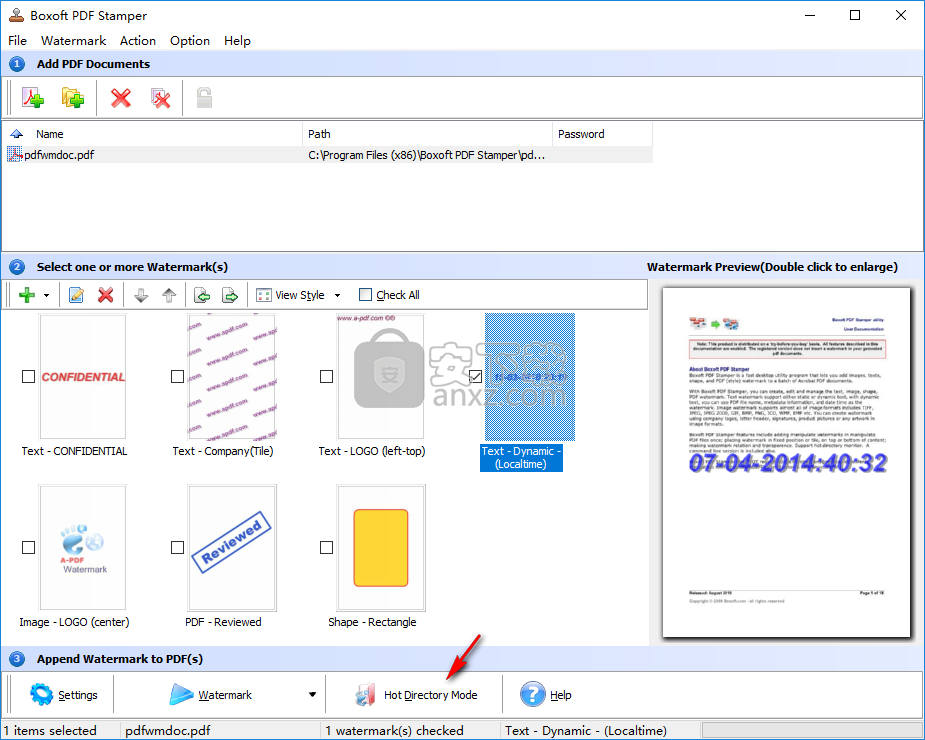Check the Text - CONFIDENTIAL watermark checkbox
925x740 pixels.
pos(28,376)
